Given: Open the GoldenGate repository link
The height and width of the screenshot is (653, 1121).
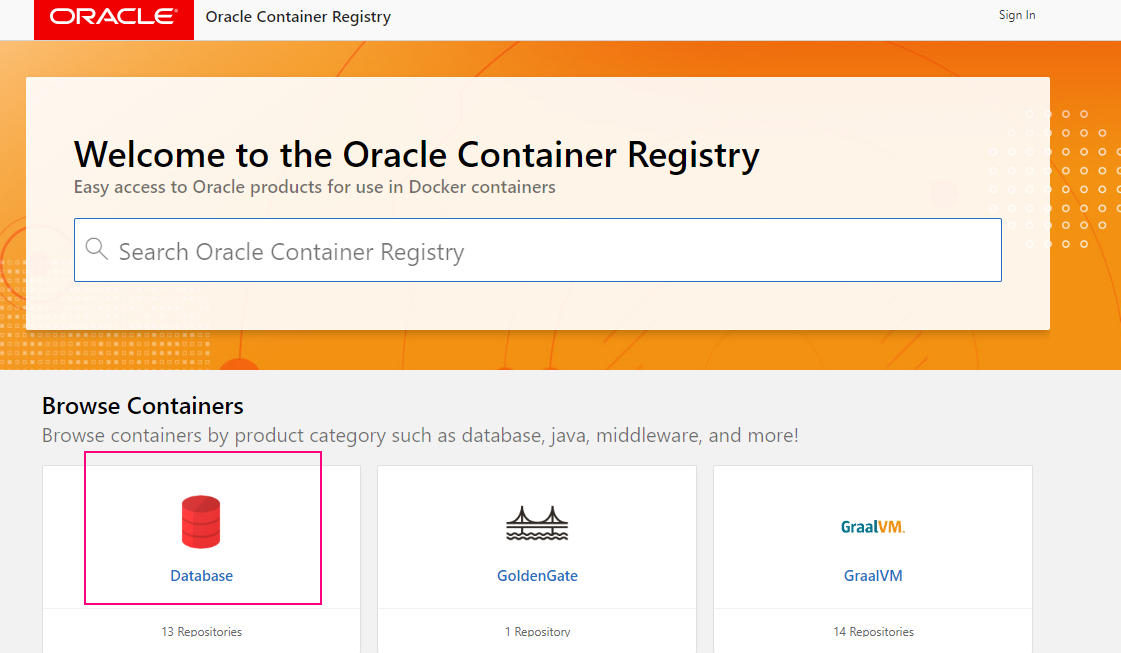Looking at the screenshot, I should tap(537, 575).
